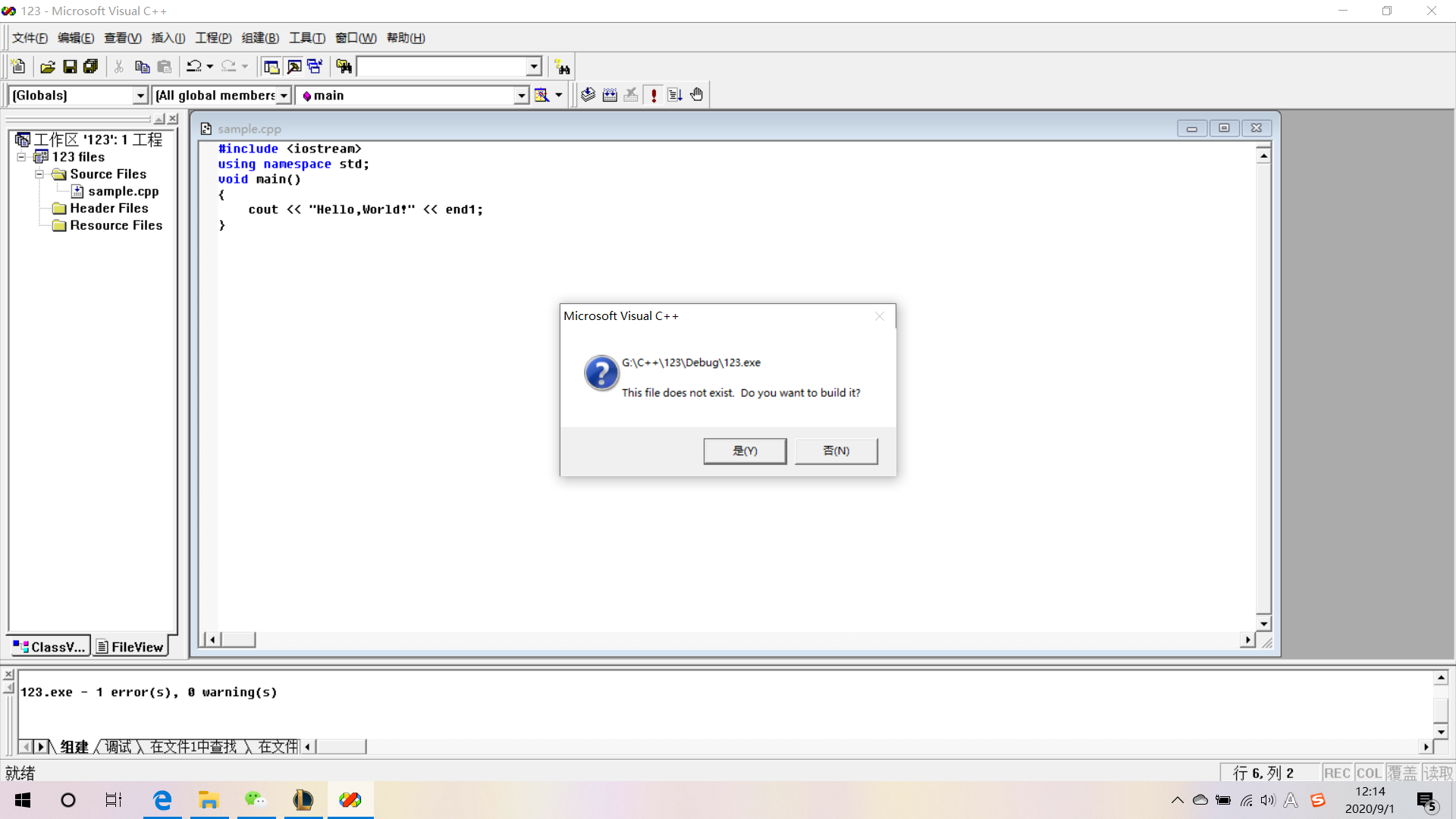Click the Execute Program exclamation icon

click(x=654, y=95)
